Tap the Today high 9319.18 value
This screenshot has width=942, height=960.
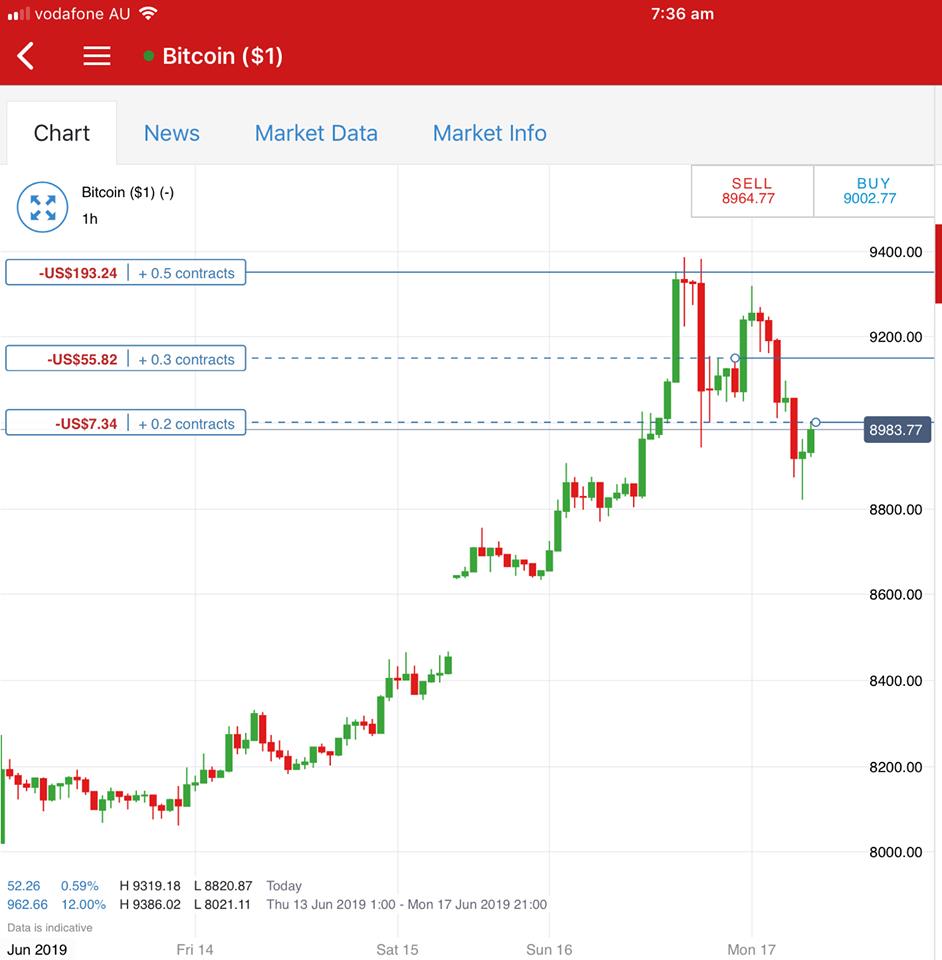click(150, 886)
